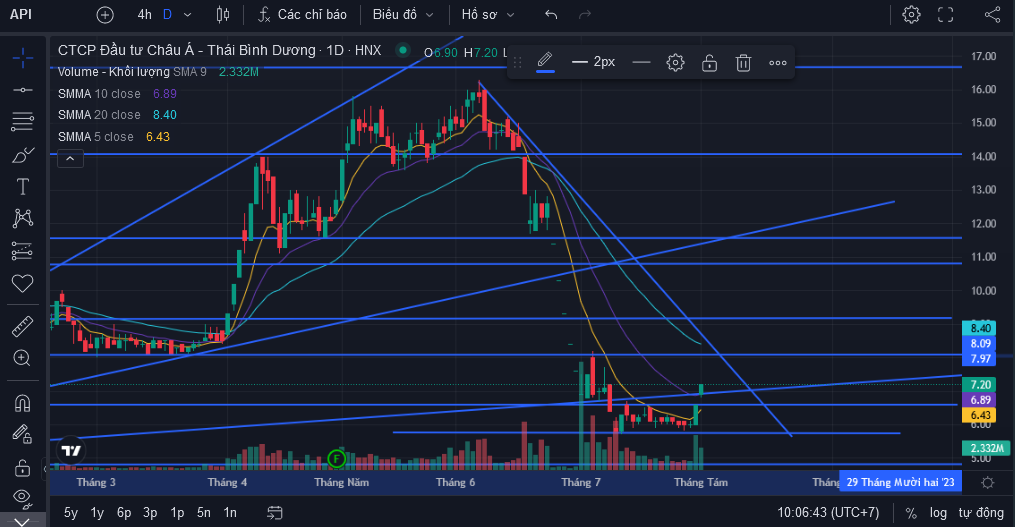The height and width of the screenshot is (527, 1015).
Task: Click the share chart icon
Action: [992, 14]
